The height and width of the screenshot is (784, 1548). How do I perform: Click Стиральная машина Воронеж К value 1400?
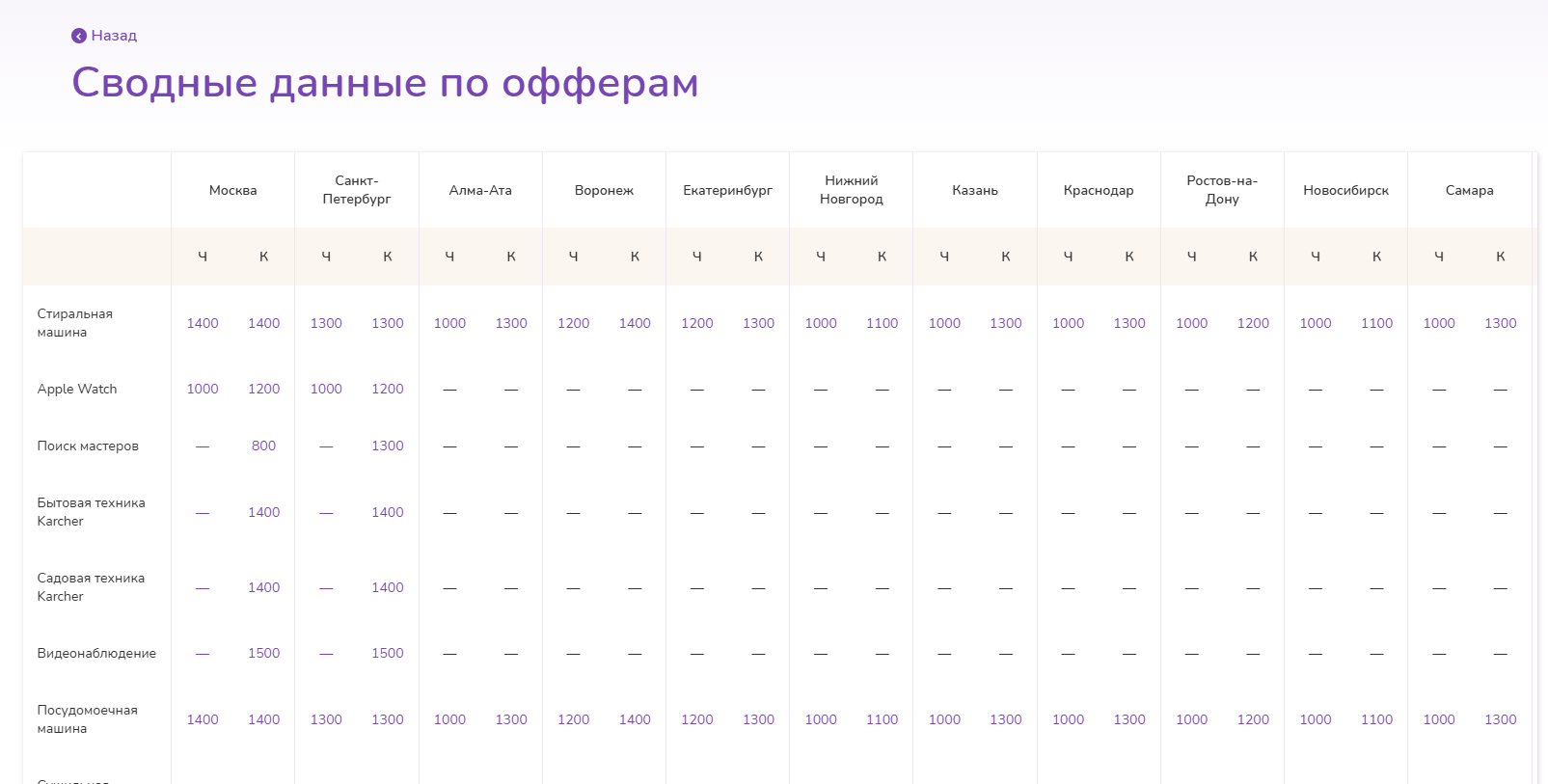tap(635, 323)
